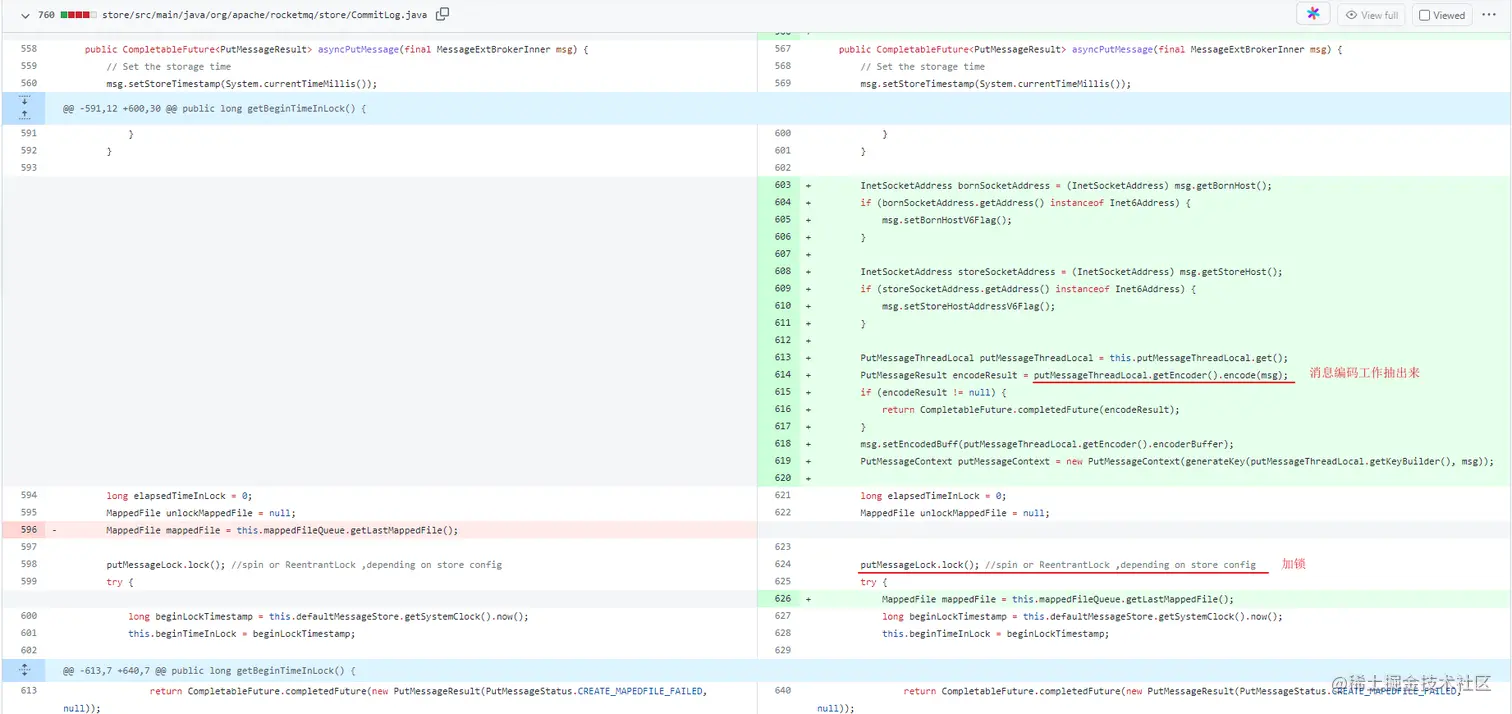Click left line number 558
Viewport: 1512px width, 714px height.
pos(28,49)
